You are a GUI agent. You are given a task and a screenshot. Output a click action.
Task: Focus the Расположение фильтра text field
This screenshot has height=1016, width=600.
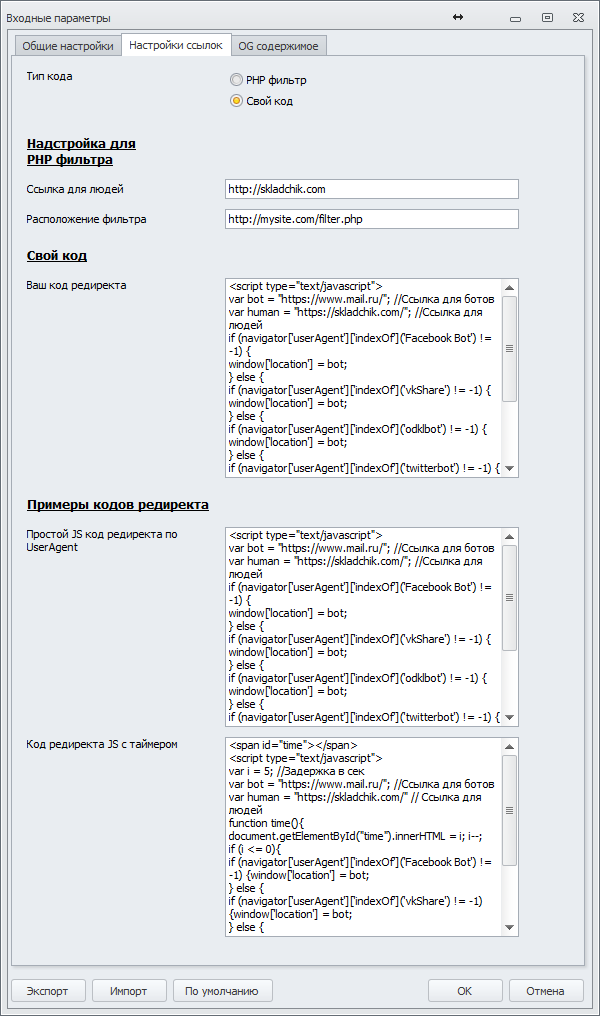[x=372, y=219]
